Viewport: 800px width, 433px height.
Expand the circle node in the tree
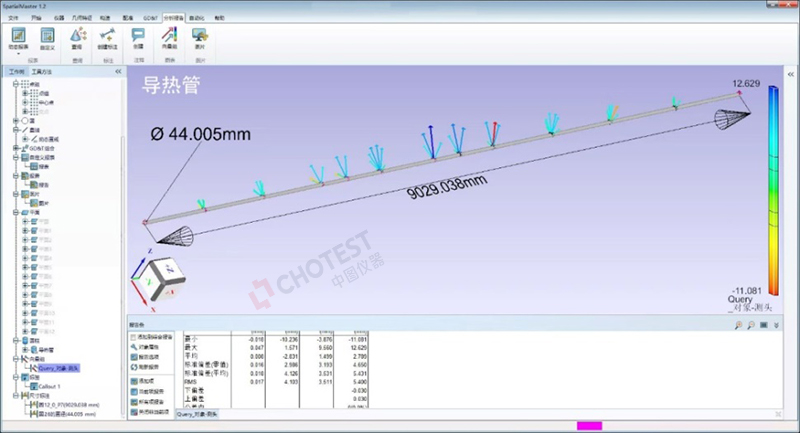16,121
